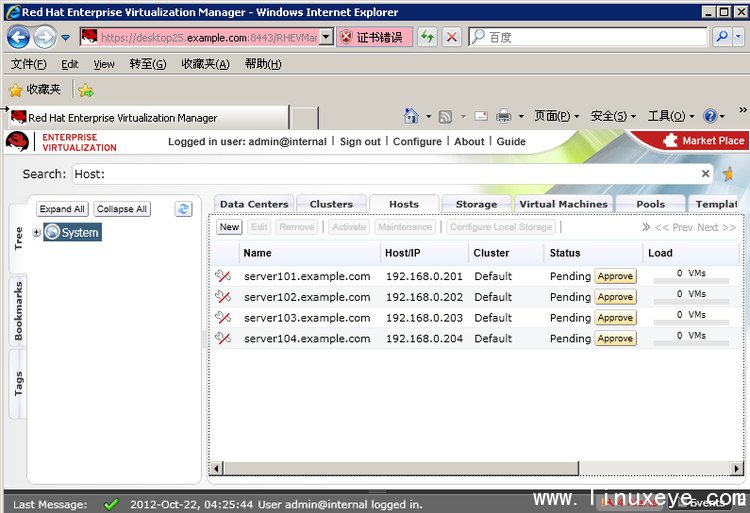This screenshot has width=750, height=513.
Task: Approve host server101.example.com
Action: (x=615, y=276)
